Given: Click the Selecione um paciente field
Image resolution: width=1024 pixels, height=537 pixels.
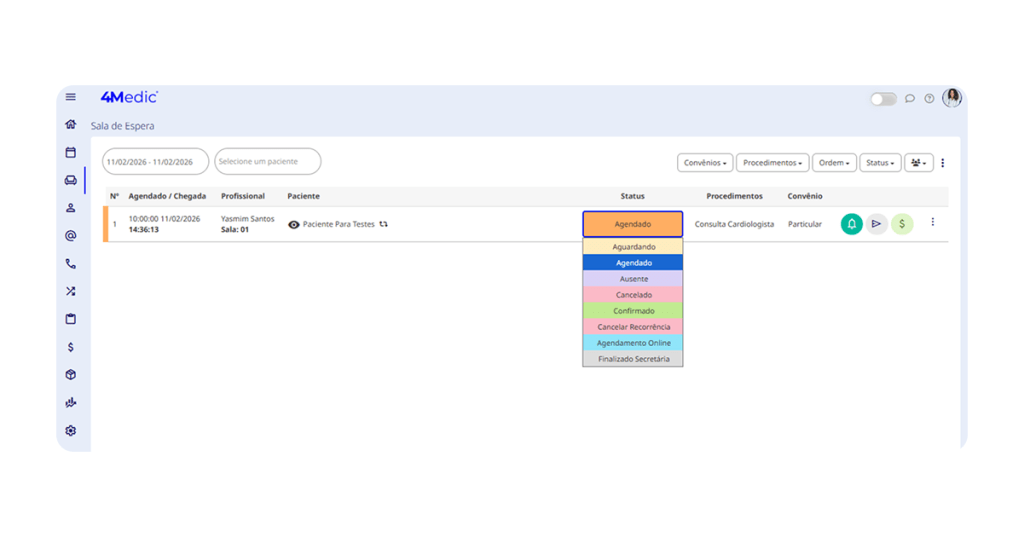Looking at the screenshot, I should 268,162.
